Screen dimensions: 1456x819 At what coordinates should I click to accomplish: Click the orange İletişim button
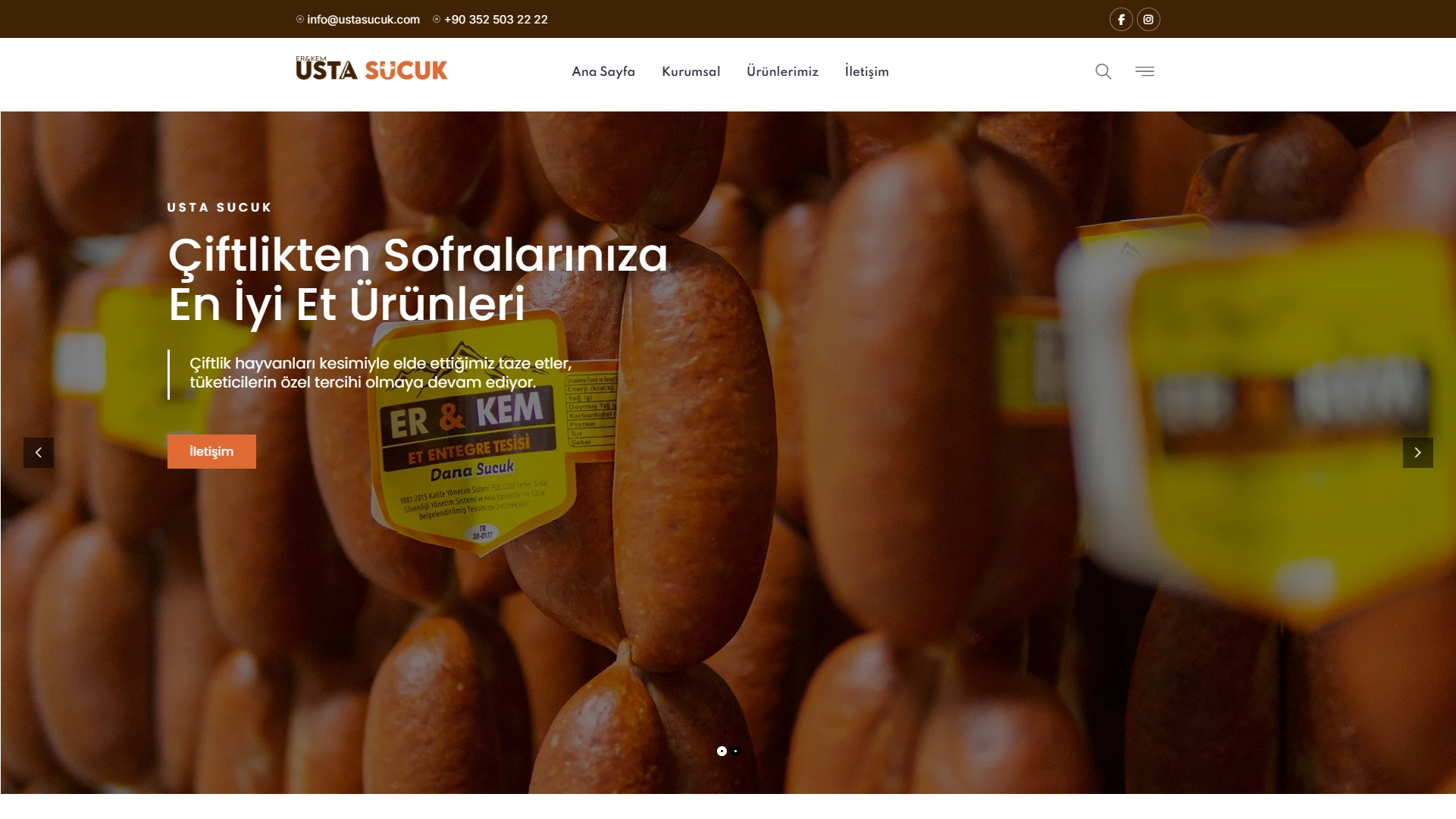(x=211, y=451)
